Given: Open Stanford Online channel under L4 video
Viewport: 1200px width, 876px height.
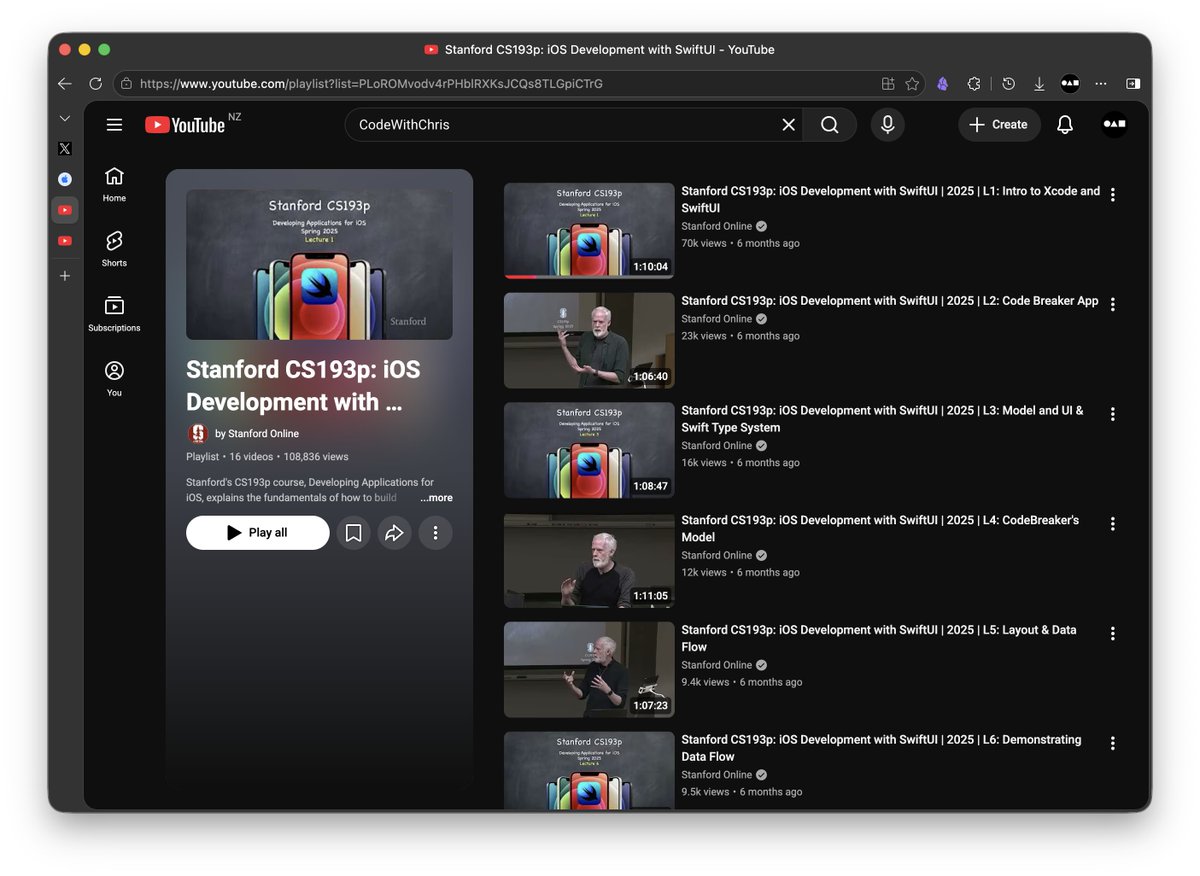Looking at the screenshot, I should 717,556.
